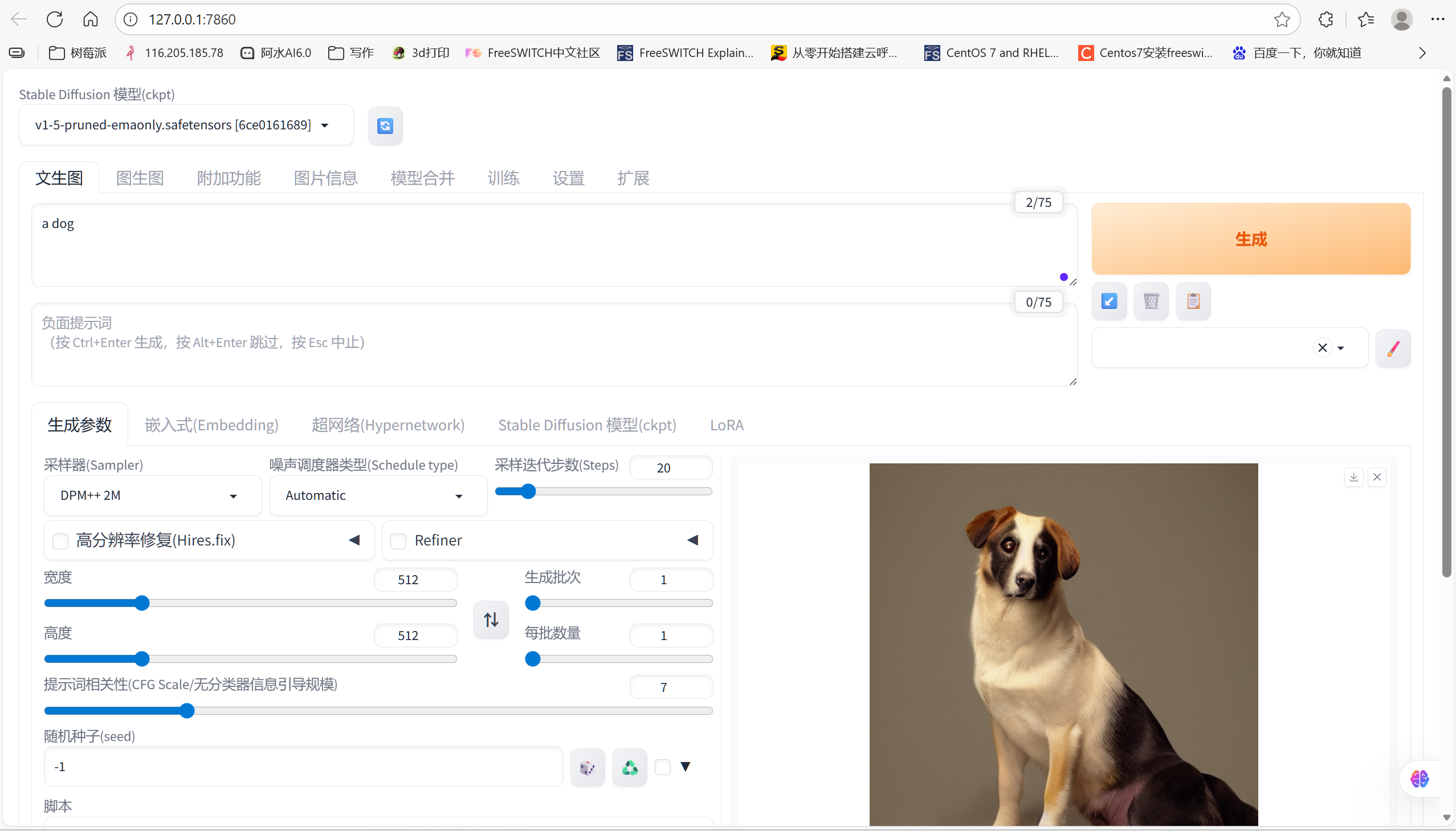Toggle the Refiner checkbox
The image size is (1456, 831).
398,540
